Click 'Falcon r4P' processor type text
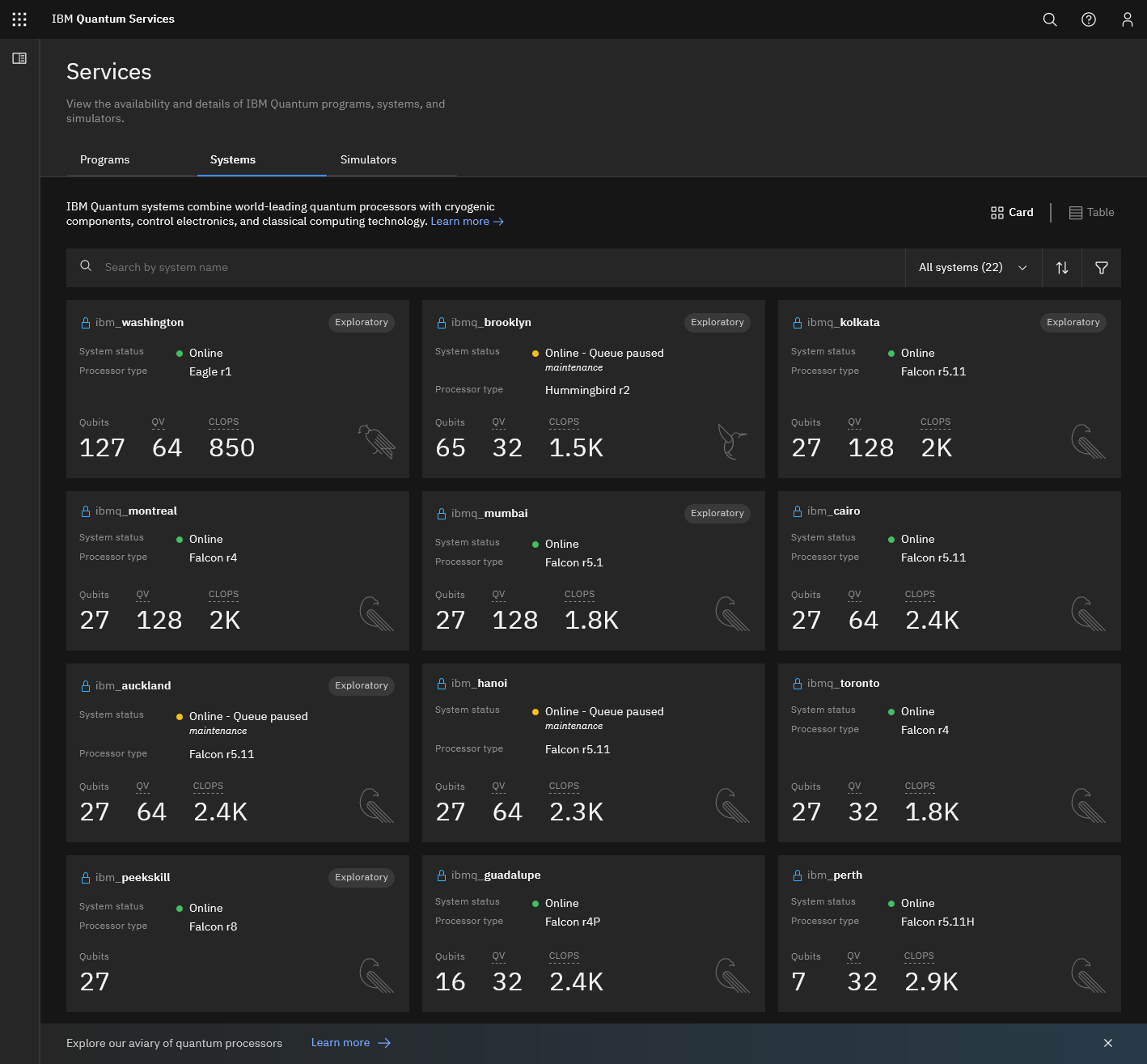The width and height of the screenshot is (1147, 1064). coord(573,922)
